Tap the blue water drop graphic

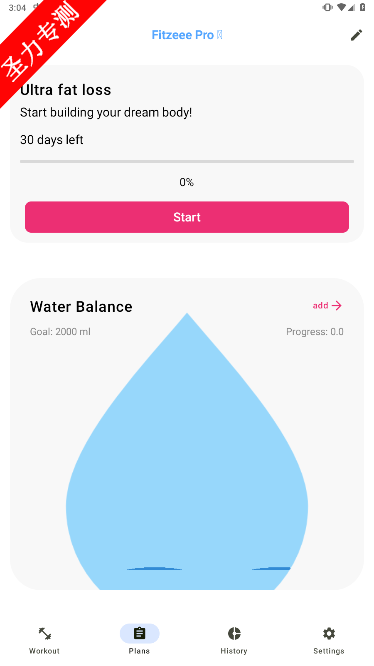187,451
